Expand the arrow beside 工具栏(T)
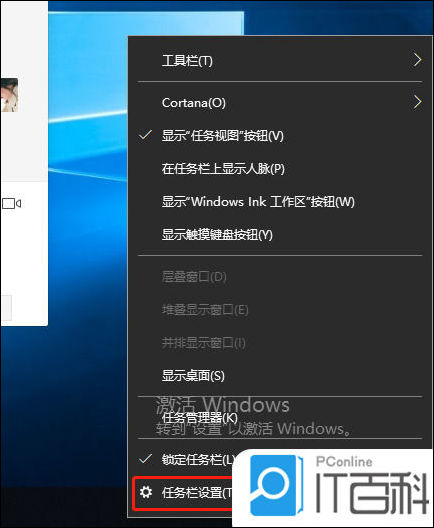This screenshot has width=434, height=528. click(x=418, y=61)
